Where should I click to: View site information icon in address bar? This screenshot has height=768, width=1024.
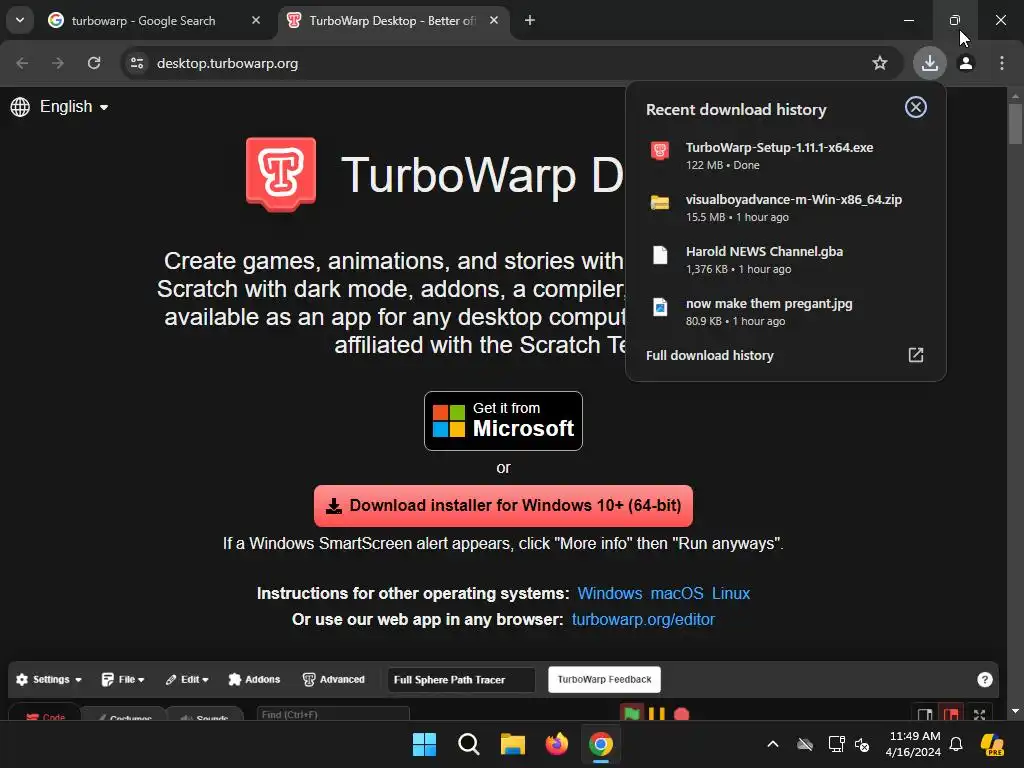[x=137, y=63]
